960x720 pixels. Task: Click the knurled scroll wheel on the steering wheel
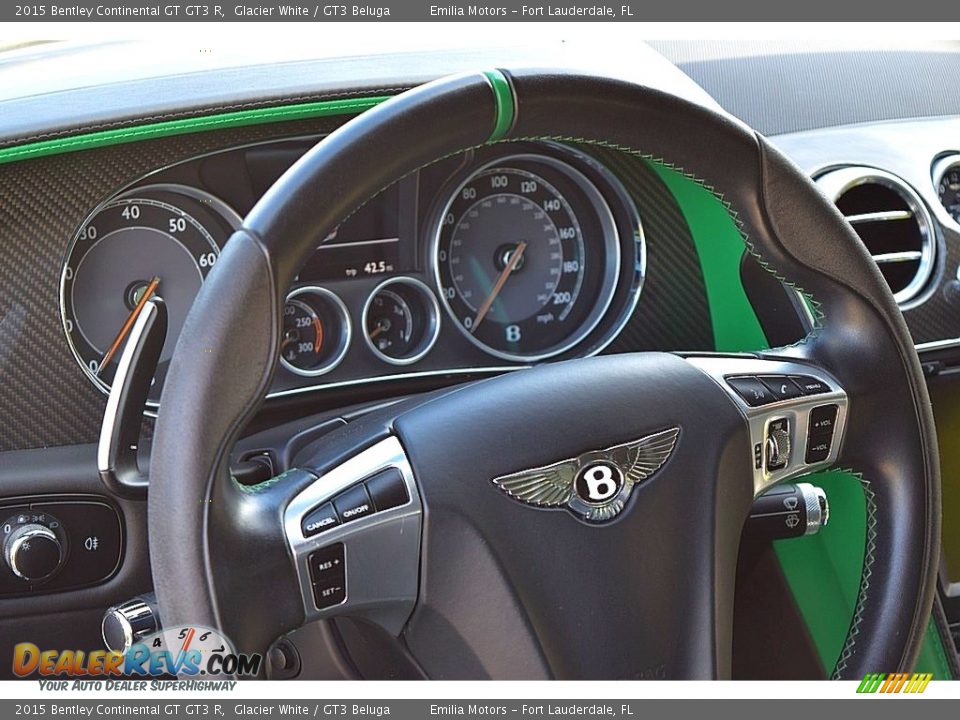click(778, 445)
